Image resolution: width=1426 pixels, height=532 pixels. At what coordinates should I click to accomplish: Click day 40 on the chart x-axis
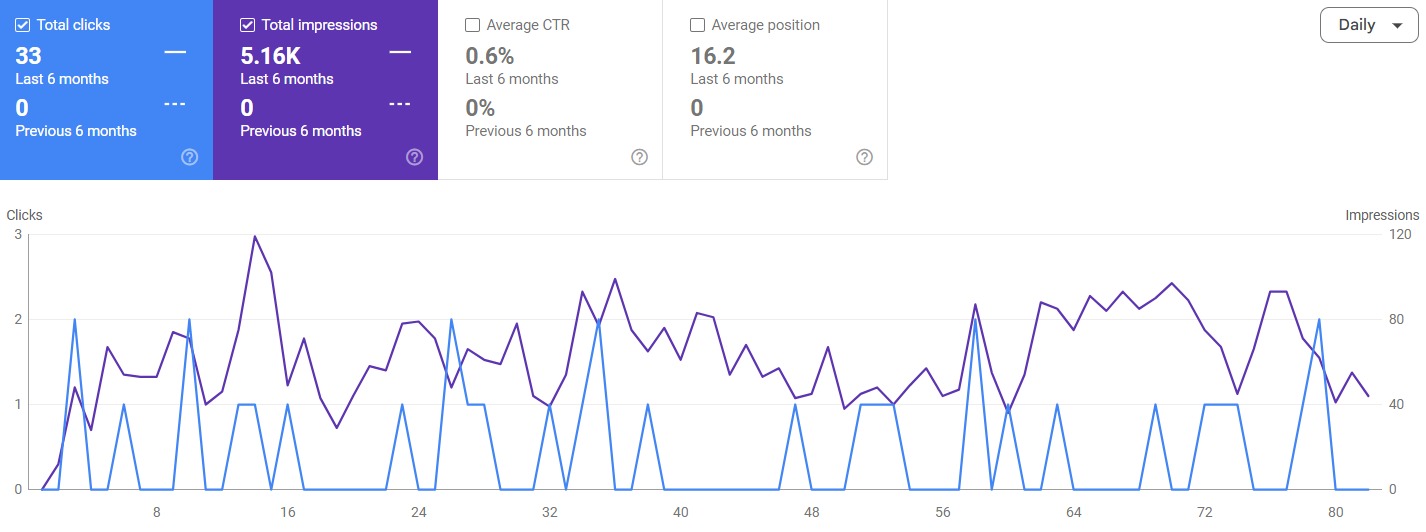point(680,513)
